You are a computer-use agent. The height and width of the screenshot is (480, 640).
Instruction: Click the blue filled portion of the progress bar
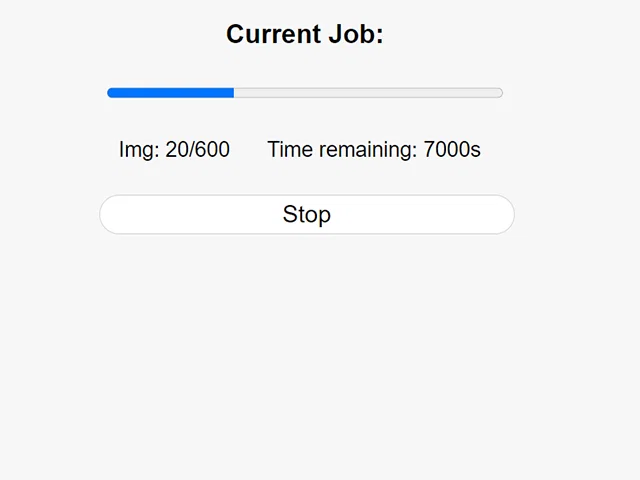pos(170,93)
